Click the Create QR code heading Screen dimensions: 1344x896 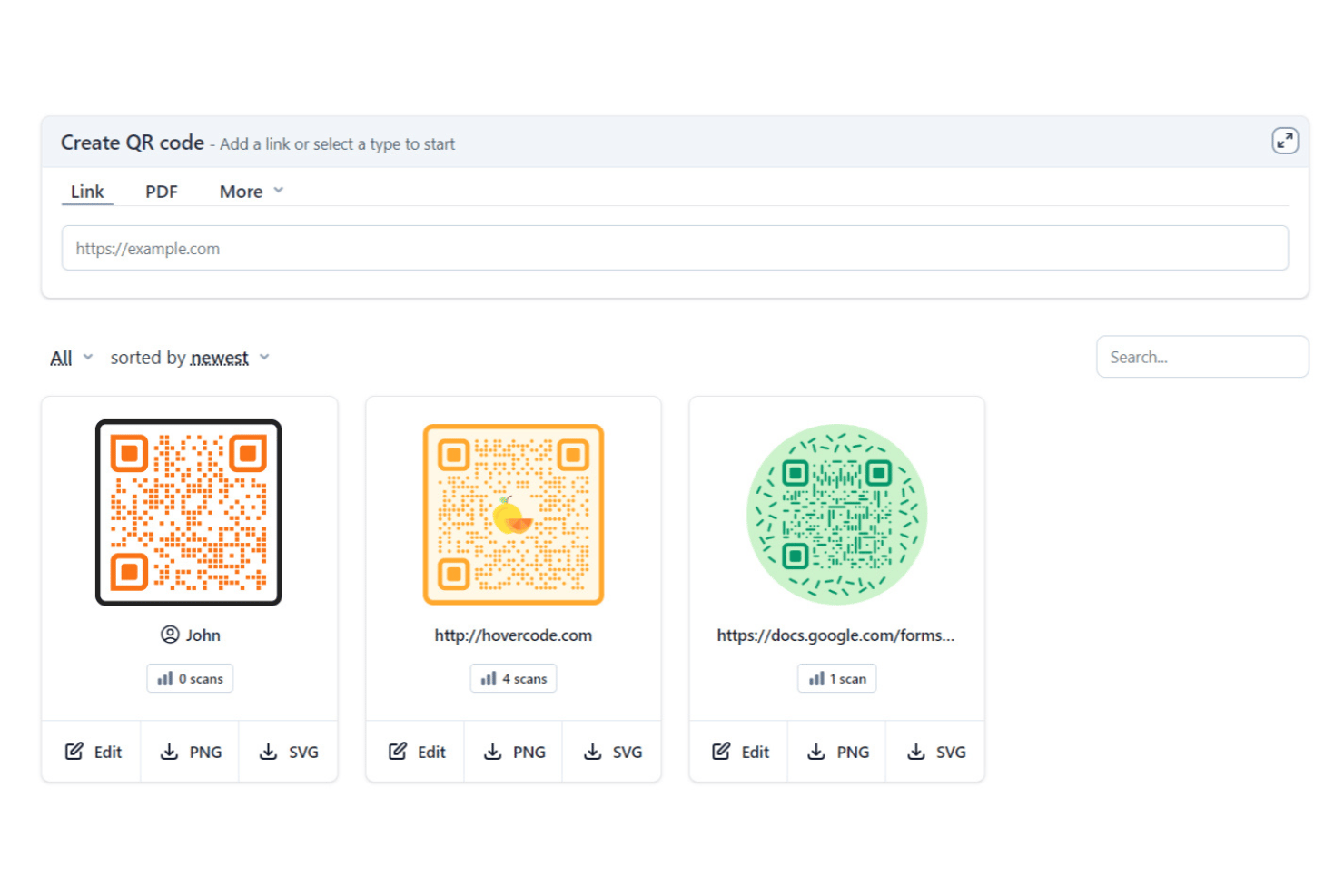pos(133,143)
